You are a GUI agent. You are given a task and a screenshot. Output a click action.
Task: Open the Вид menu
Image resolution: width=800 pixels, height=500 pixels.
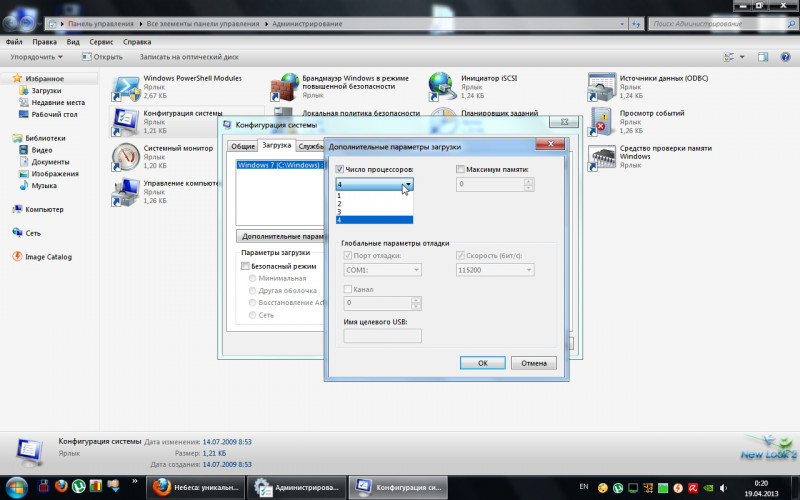pos(73,42)
